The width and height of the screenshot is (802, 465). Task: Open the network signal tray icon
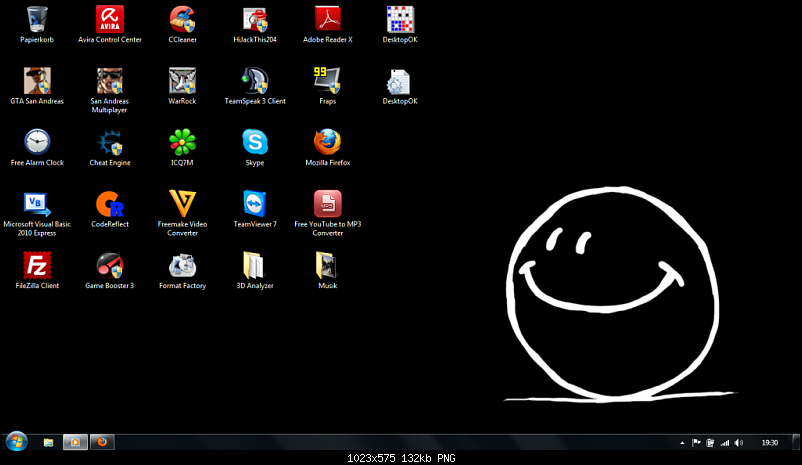[x=725, y=443]
